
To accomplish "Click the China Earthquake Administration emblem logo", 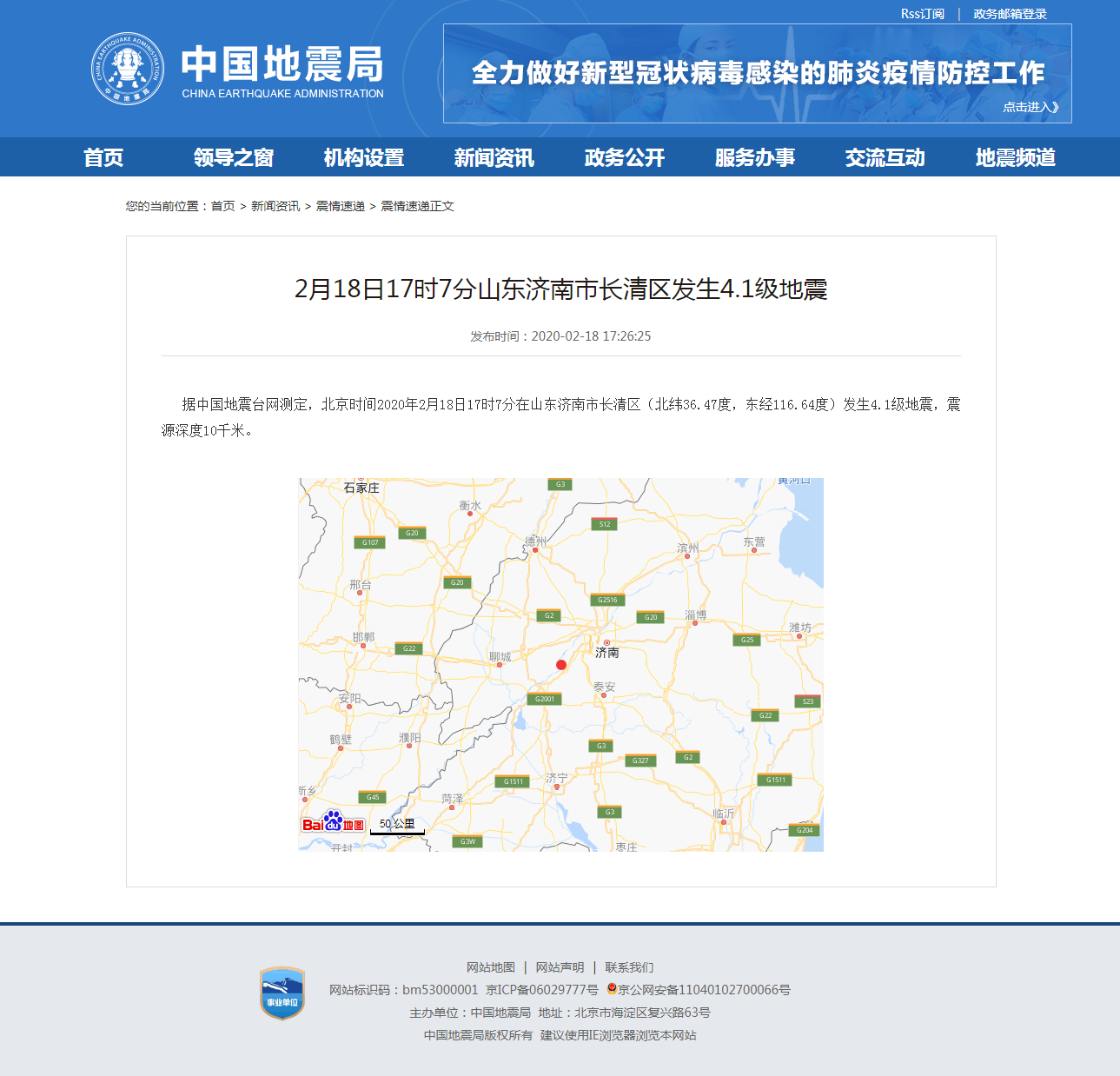I will coord(128,69).
